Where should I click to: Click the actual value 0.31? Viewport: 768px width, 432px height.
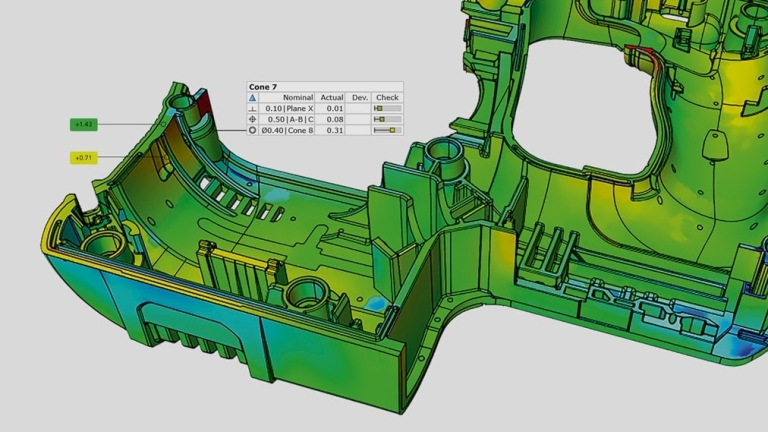335,130
